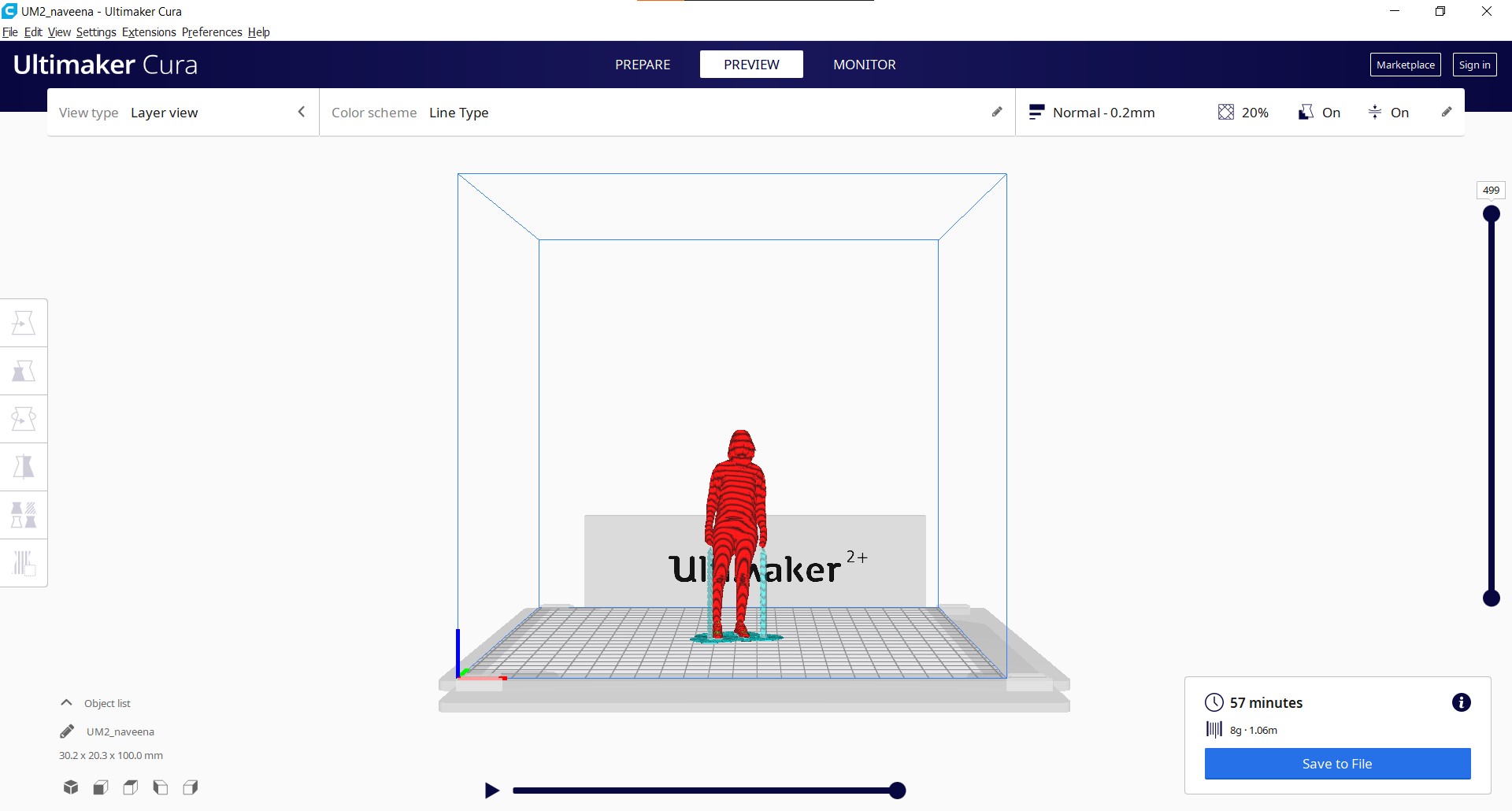Open the Settings menu
Viewport: 1512px width, 811px height.
coord(96,32)
